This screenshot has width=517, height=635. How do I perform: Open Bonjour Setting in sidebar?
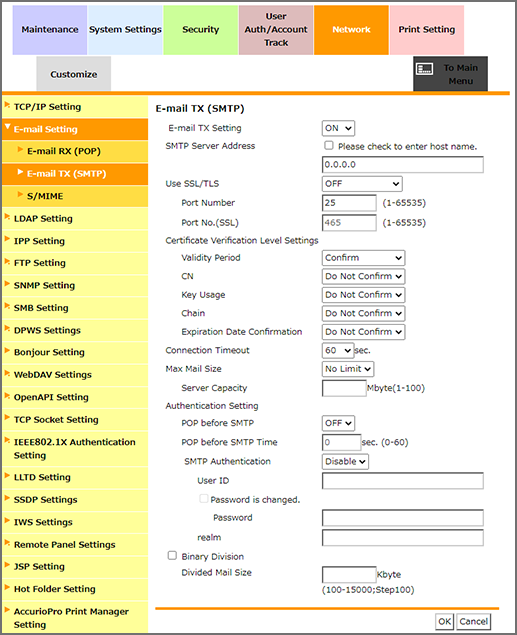point(75,352)
